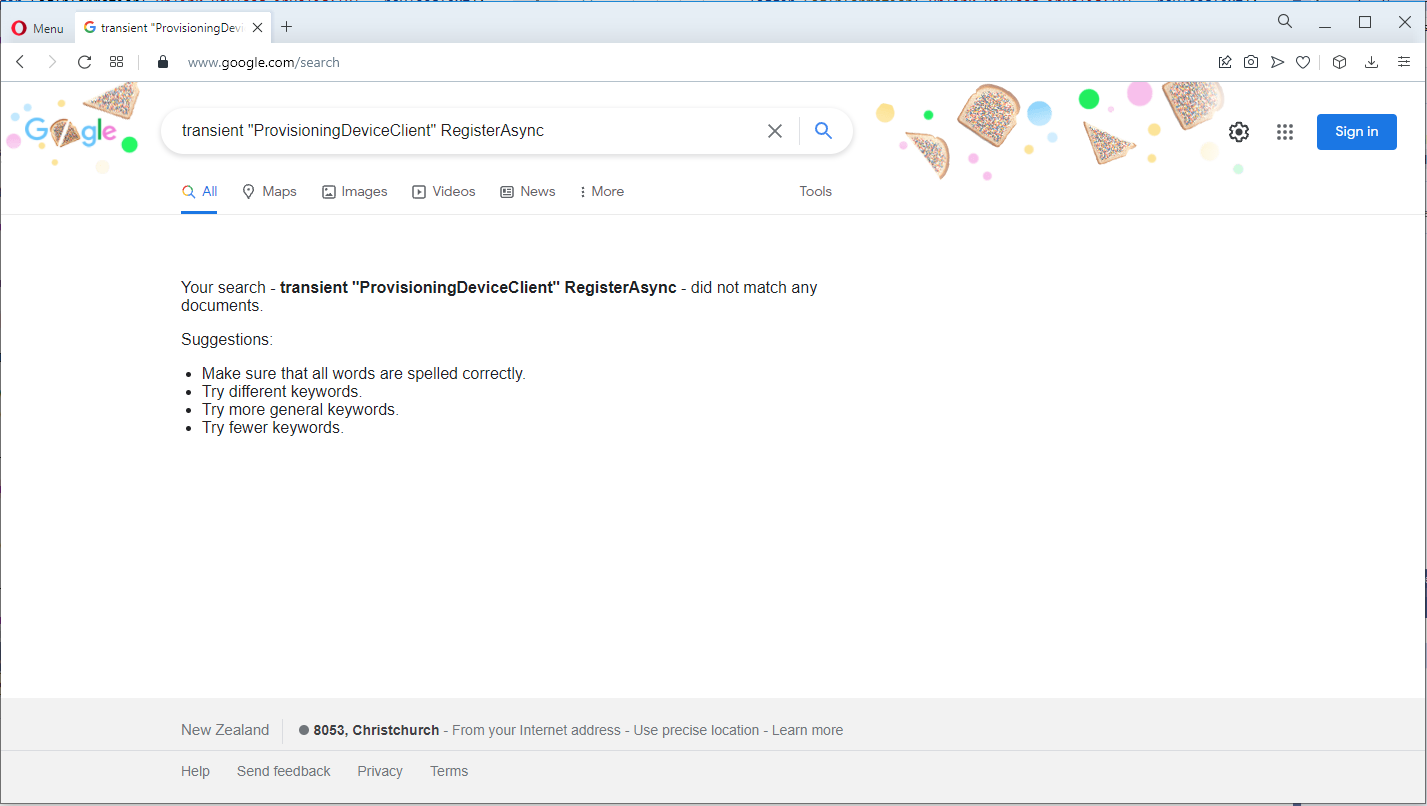The height and width of the screenshot is (806, 1427).
Task: Clear the search box with the X icon
Action: click(774, 131)
